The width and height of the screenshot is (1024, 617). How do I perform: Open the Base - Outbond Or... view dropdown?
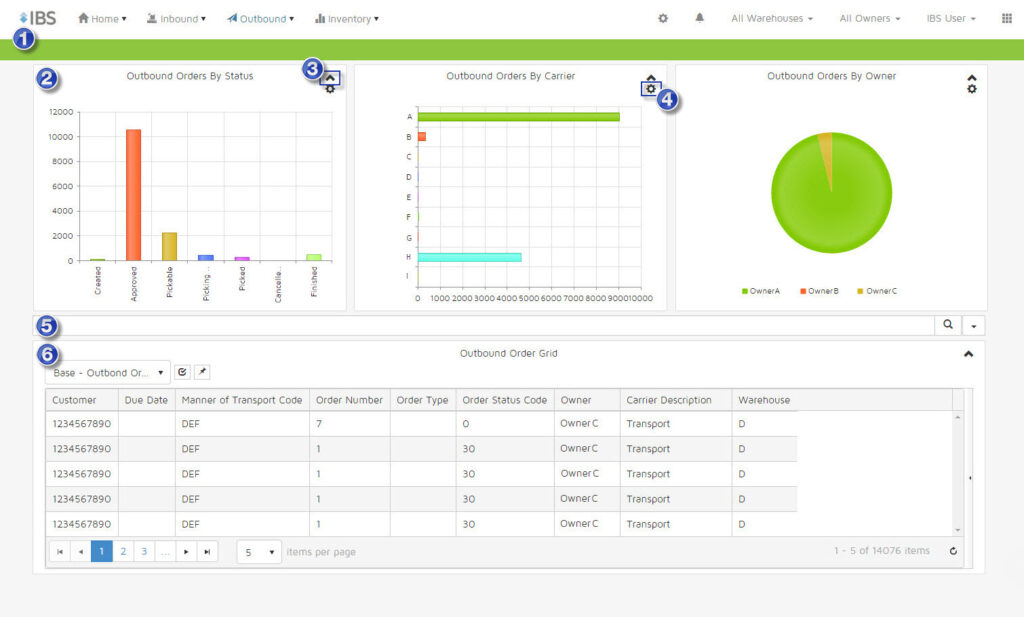pyautogui.click(x=108, y=373)
